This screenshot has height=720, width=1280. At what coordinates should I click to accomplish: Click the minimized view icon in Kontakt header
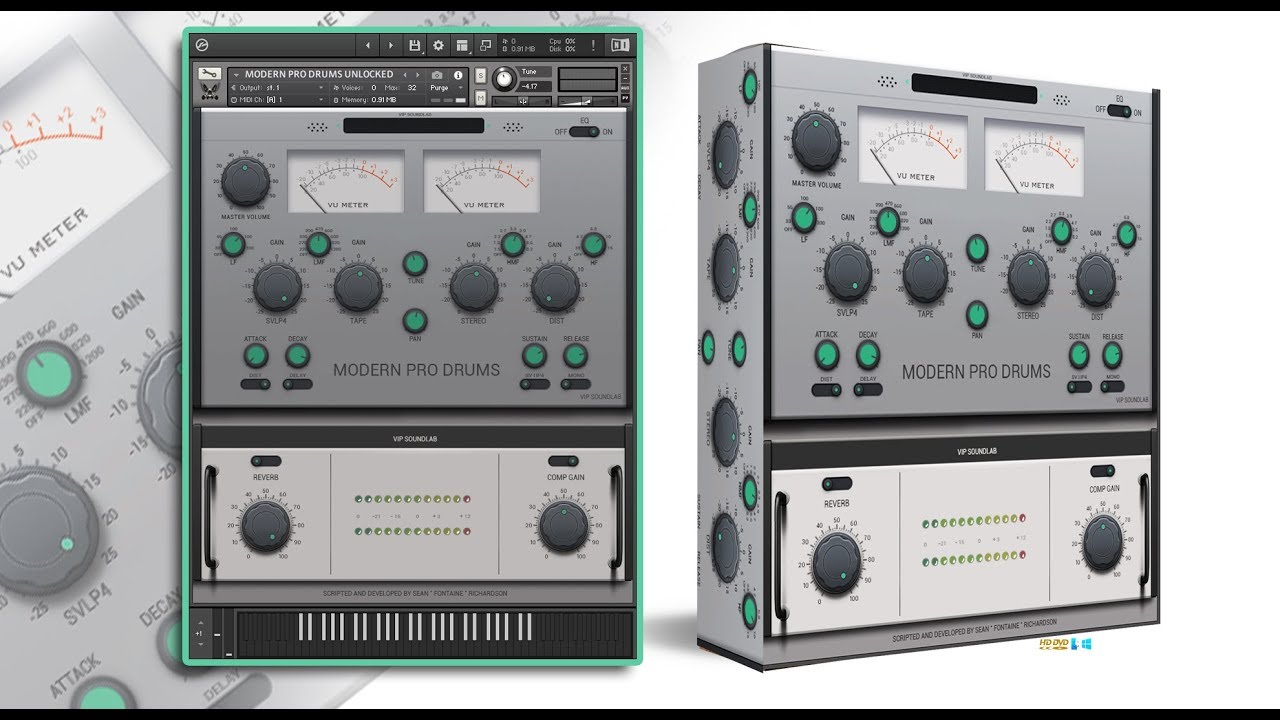[485, 45]
